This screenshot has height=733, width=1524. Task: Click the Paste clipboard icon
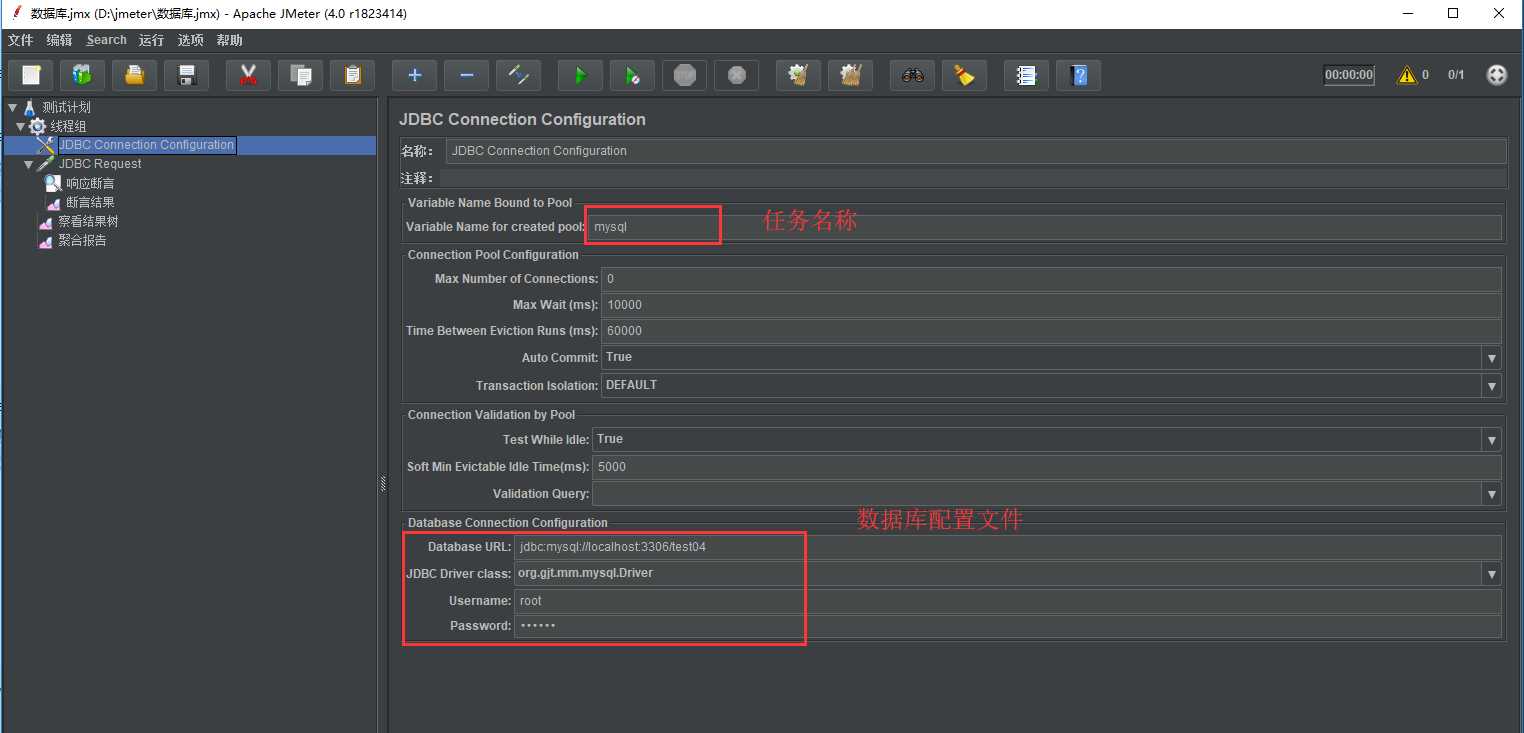coord(352,75)
